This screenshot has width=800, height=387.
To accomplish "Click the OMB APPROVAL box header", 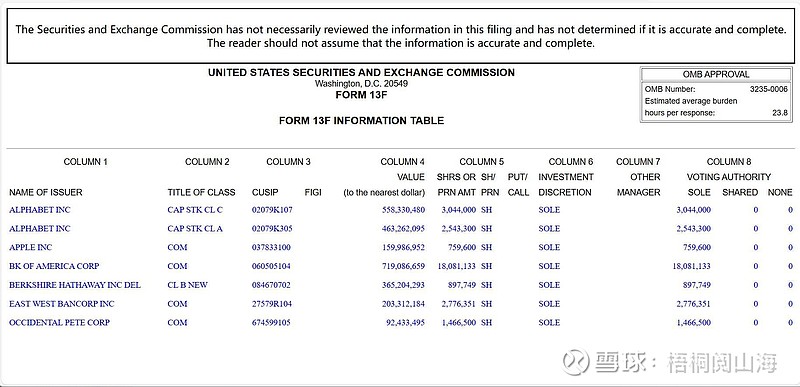I will pyautogui.click(x=716, y=75).
